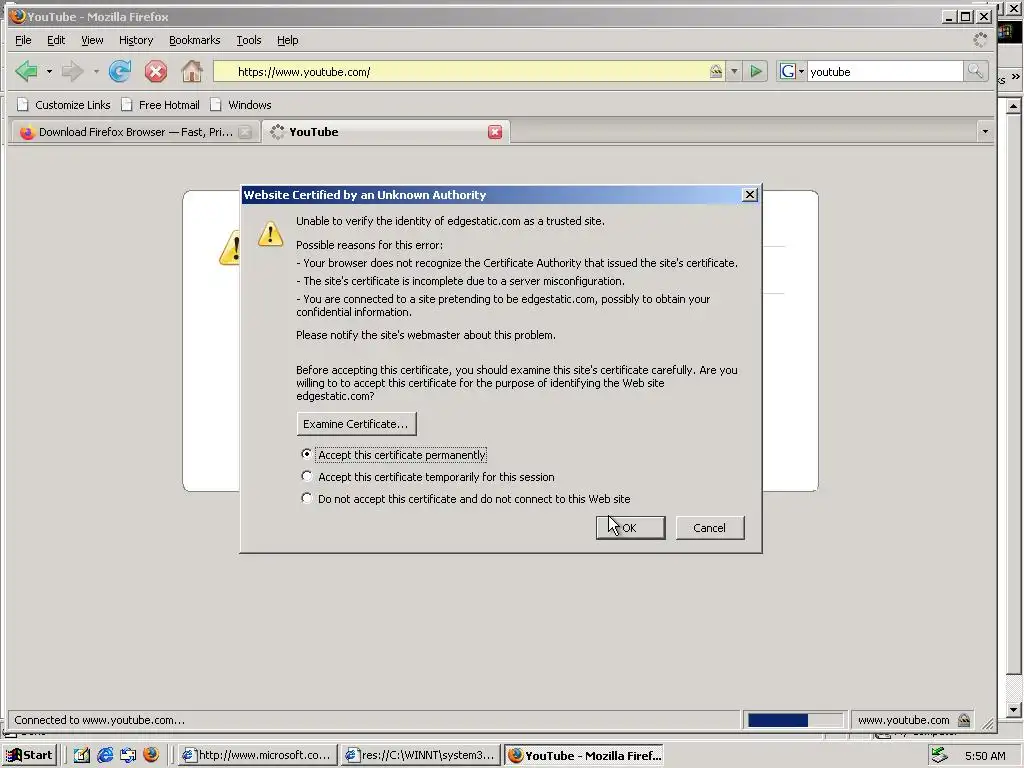Click the Examine Certificate button
Screen dimensions: 1024x768
pos(356,424)
